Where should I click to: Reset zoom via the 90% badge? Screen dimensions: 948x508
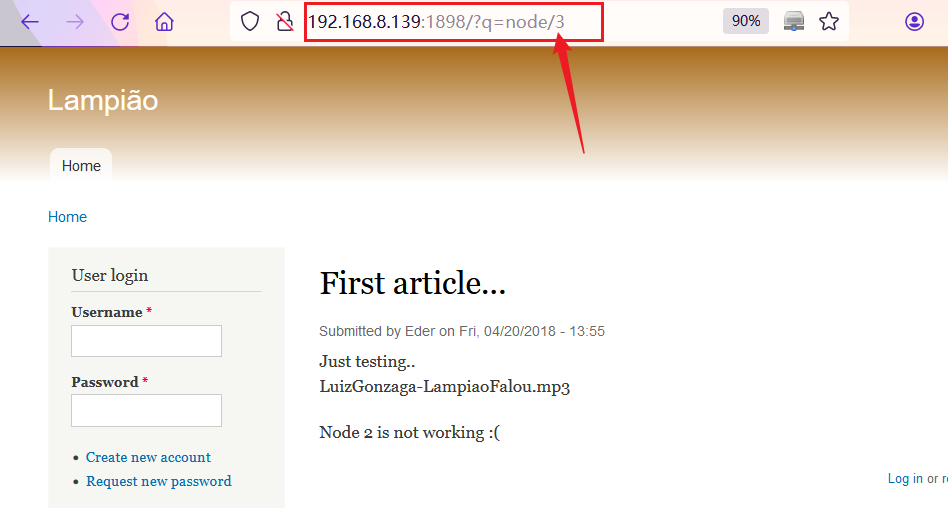746,21
